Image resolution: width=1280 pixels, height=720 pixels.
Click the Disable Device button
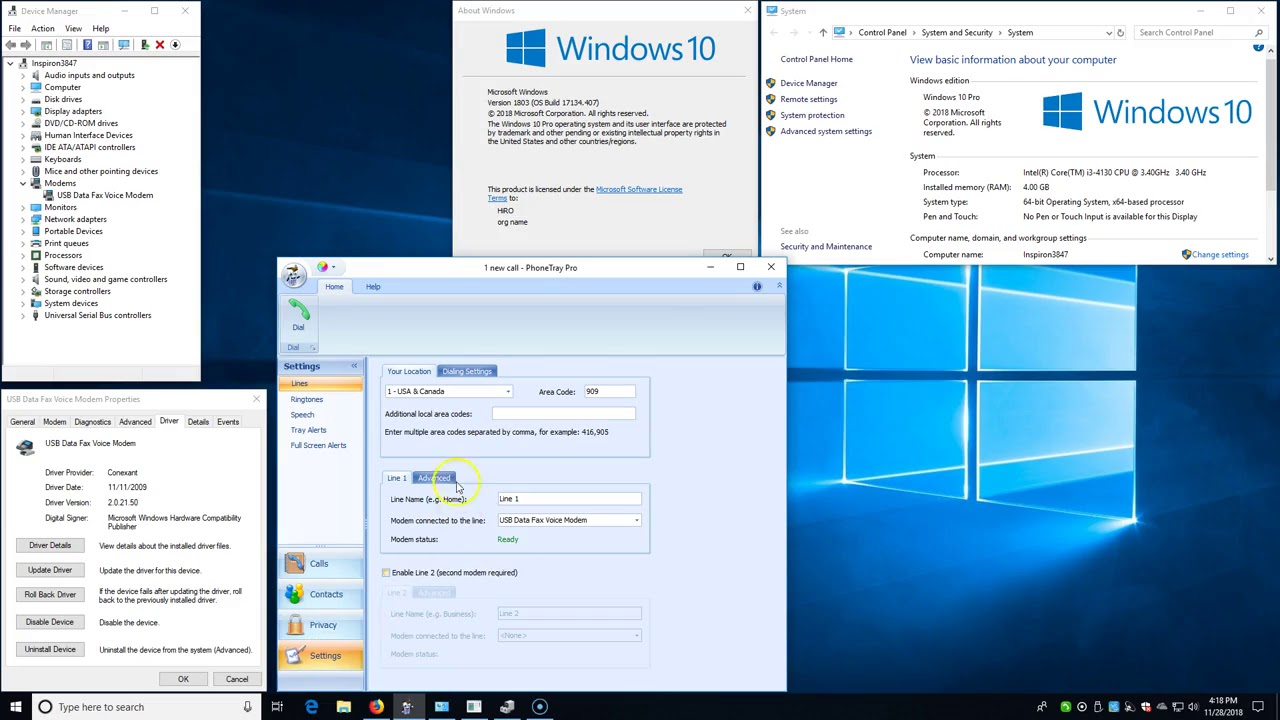(x=50, y=622)
